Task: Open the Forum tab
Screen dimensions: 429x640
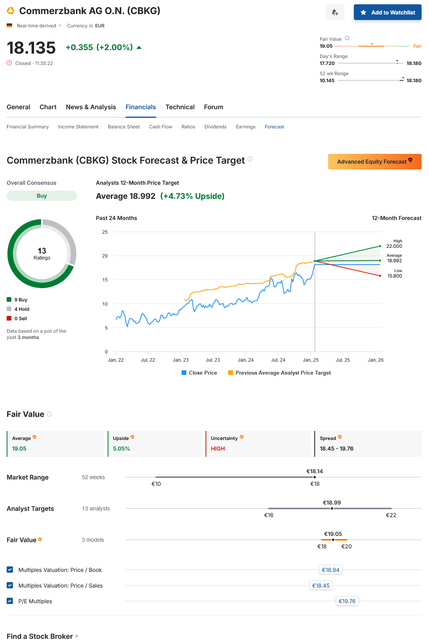Action: pyautogui.click(x=213, y=107)
